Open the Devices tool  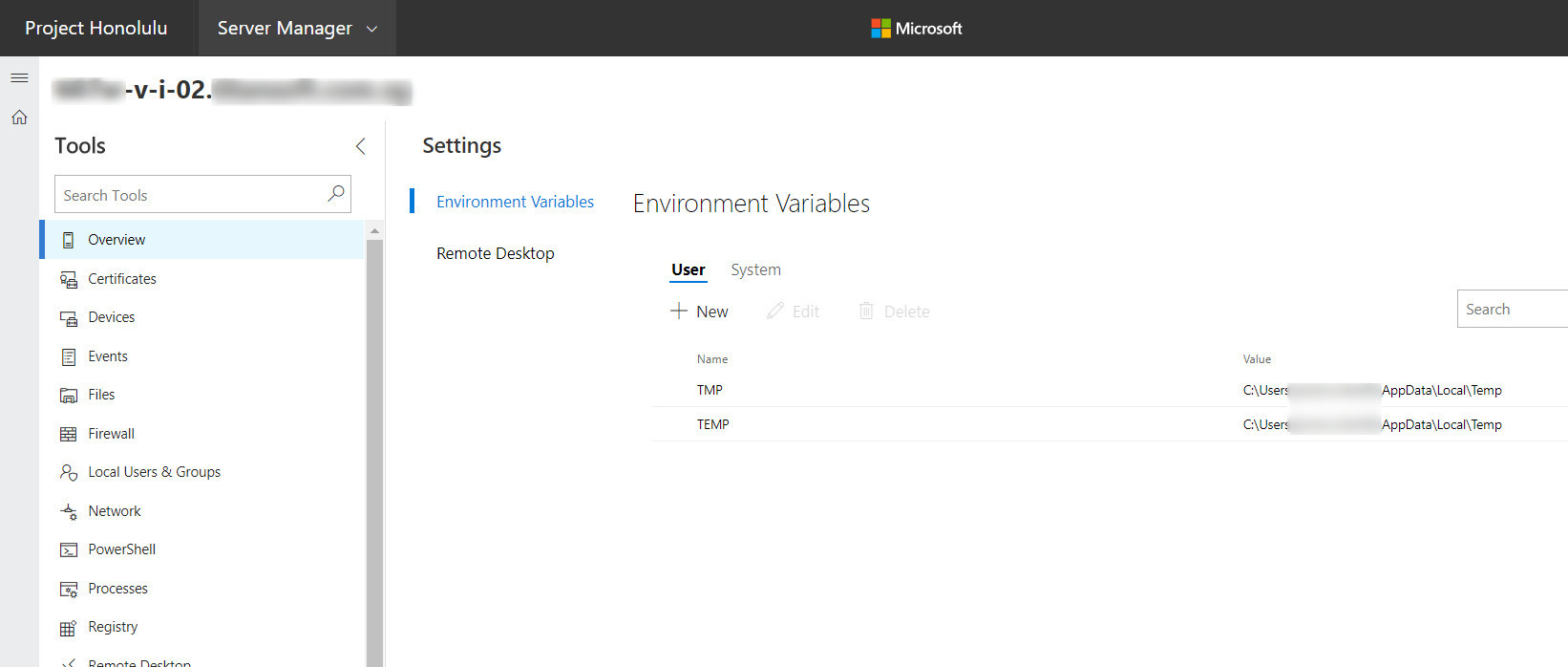point(111,317)
